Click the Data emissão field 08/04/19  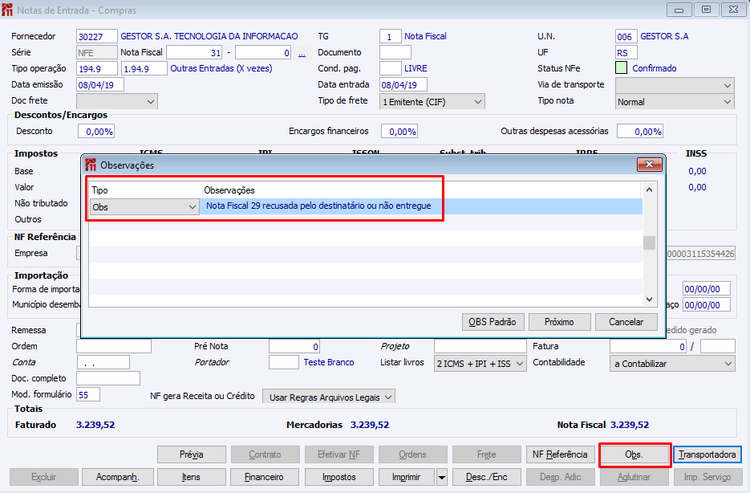click(x=100, y=85)
